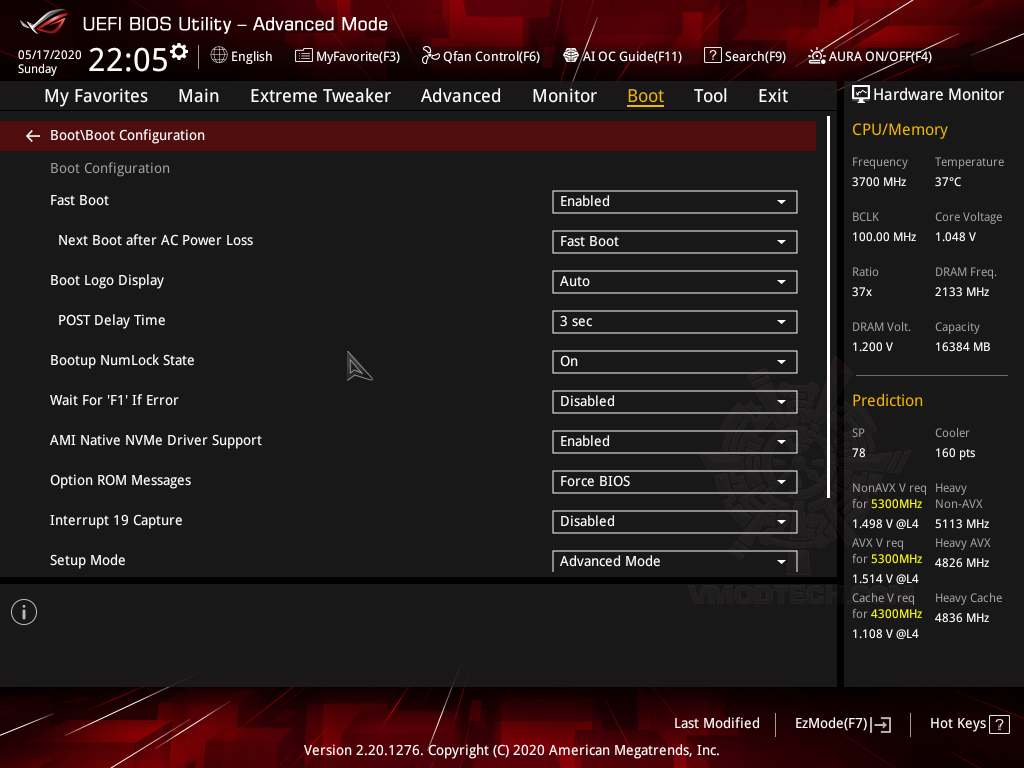The width and height of the screenshot is (1024, 768).
Task: Open the Setup Mode dropdown
Action: tap(674, 561)
